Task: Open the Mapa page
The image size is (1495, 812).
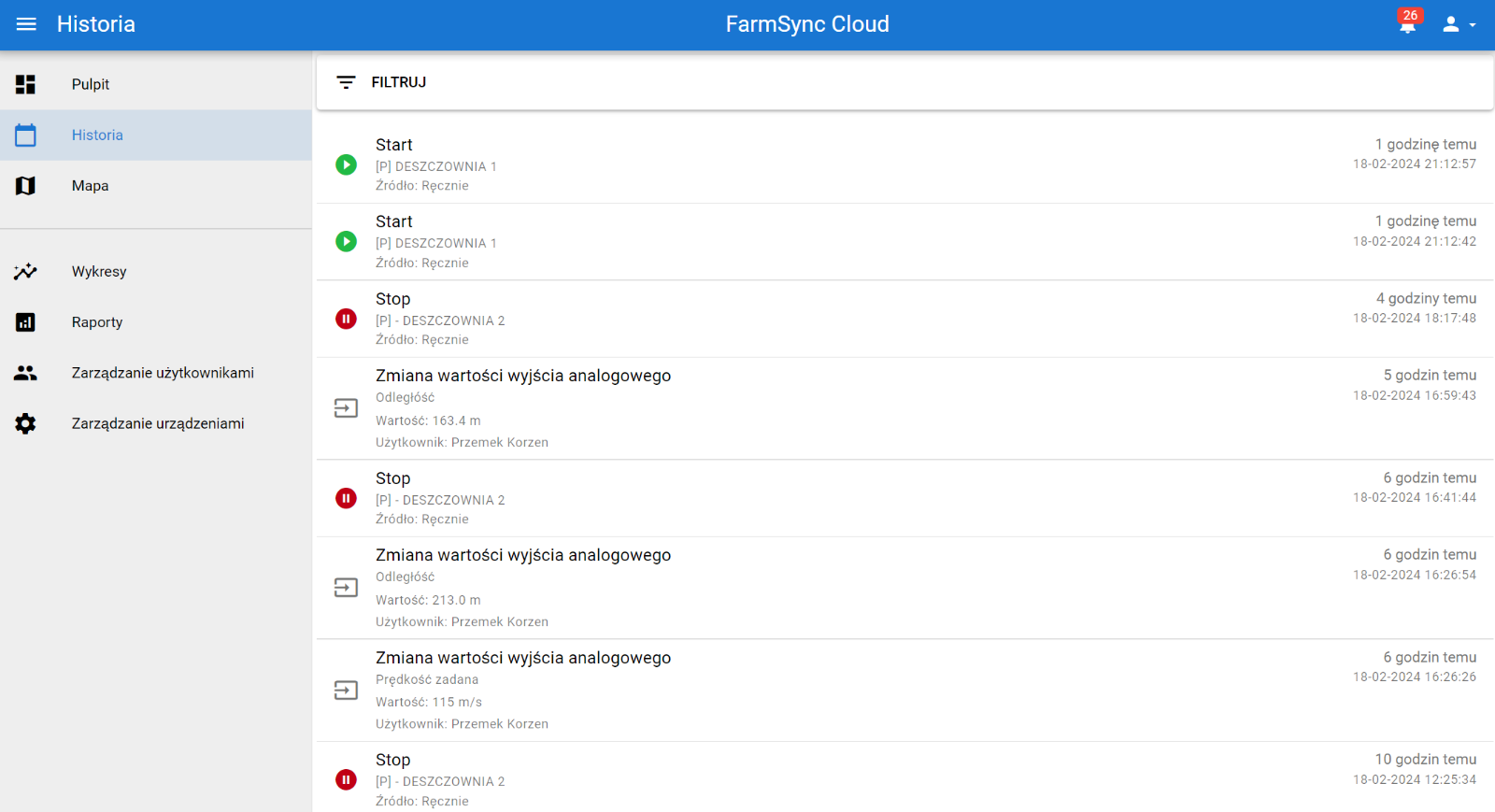Action: [90, 186]
